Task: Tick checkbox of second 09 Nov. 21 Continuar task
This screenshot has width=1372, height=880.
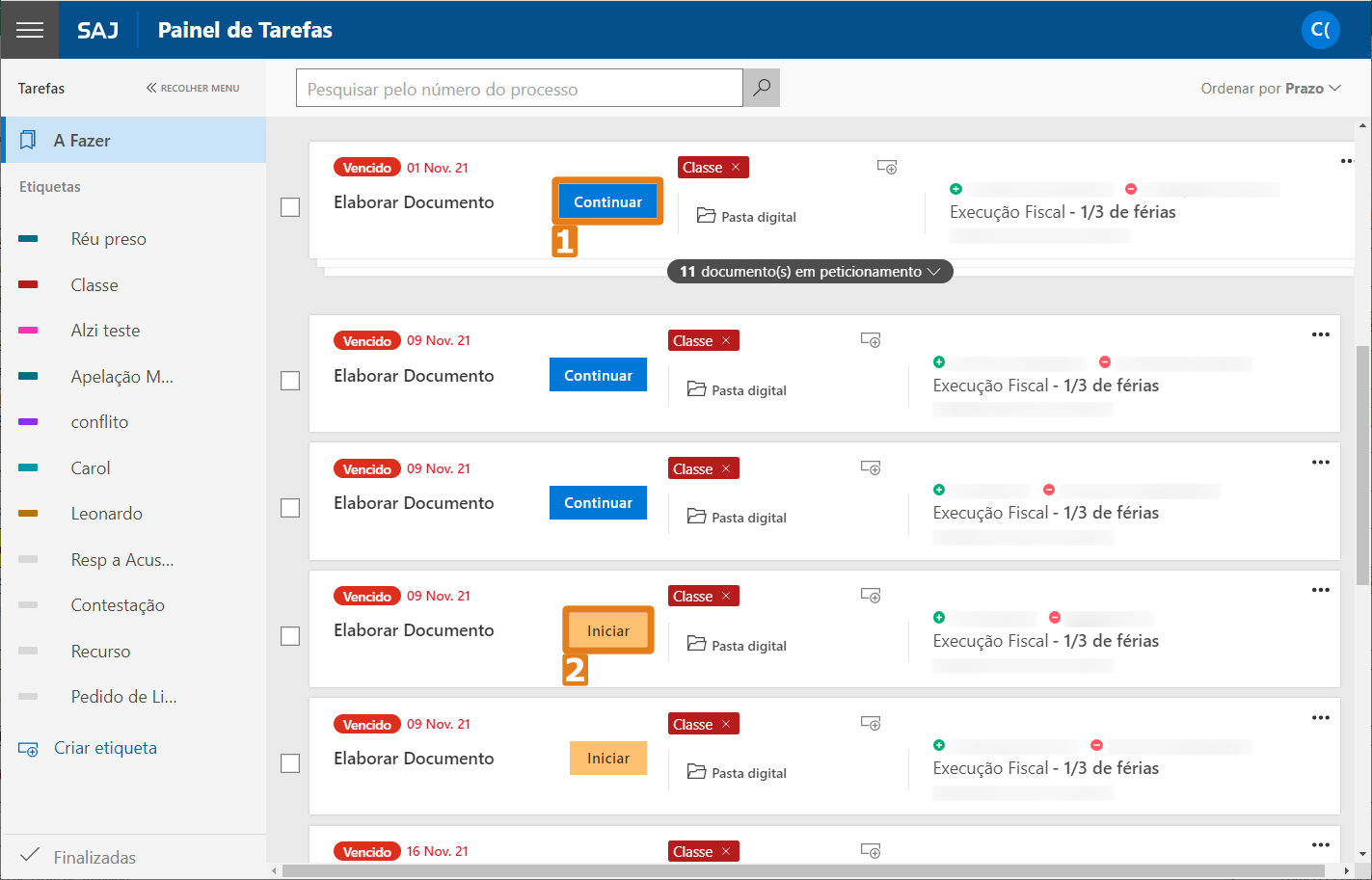Action: point(290,508)
